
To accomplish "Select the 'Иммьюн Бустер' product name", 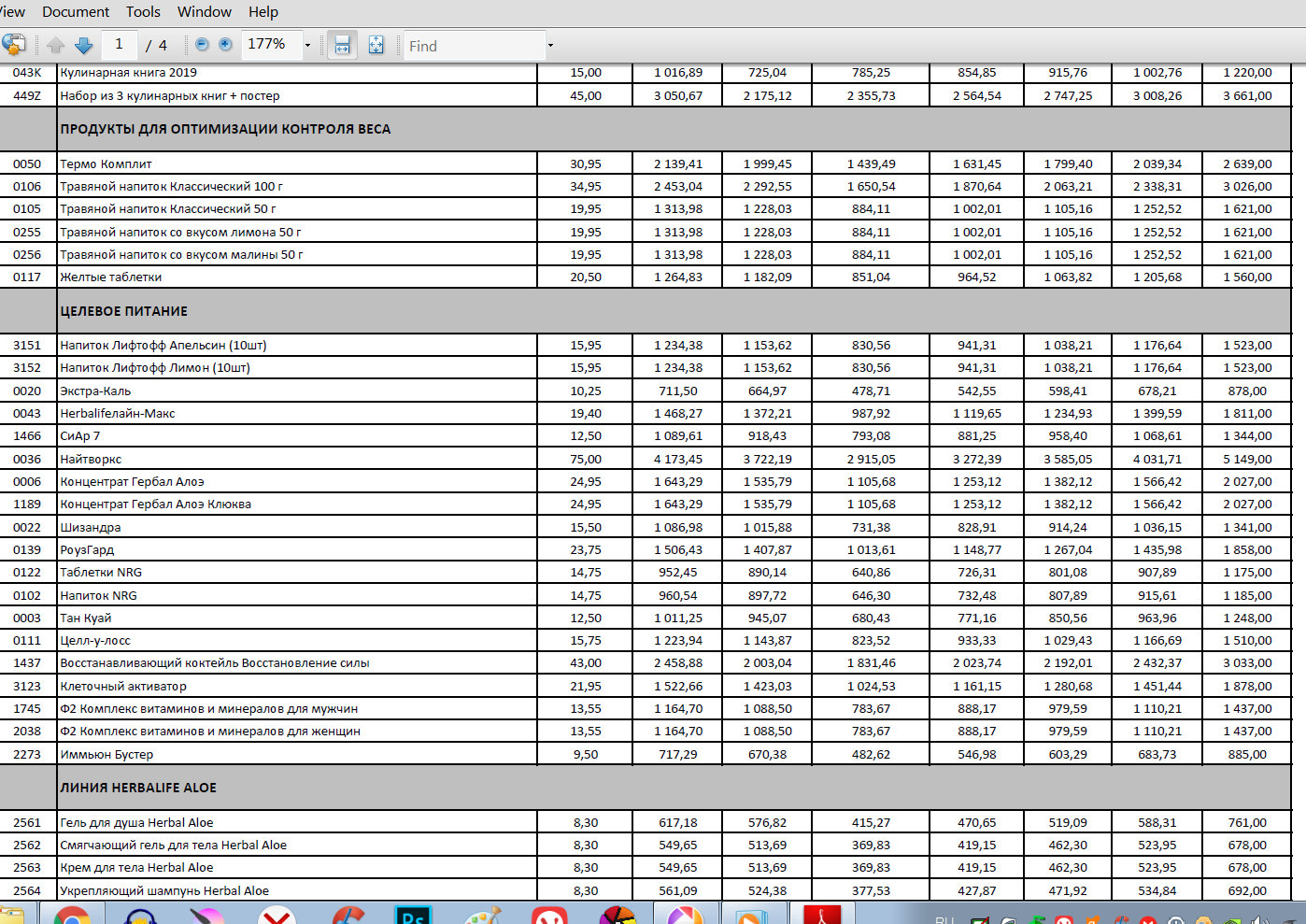I will tap(106, 754).
